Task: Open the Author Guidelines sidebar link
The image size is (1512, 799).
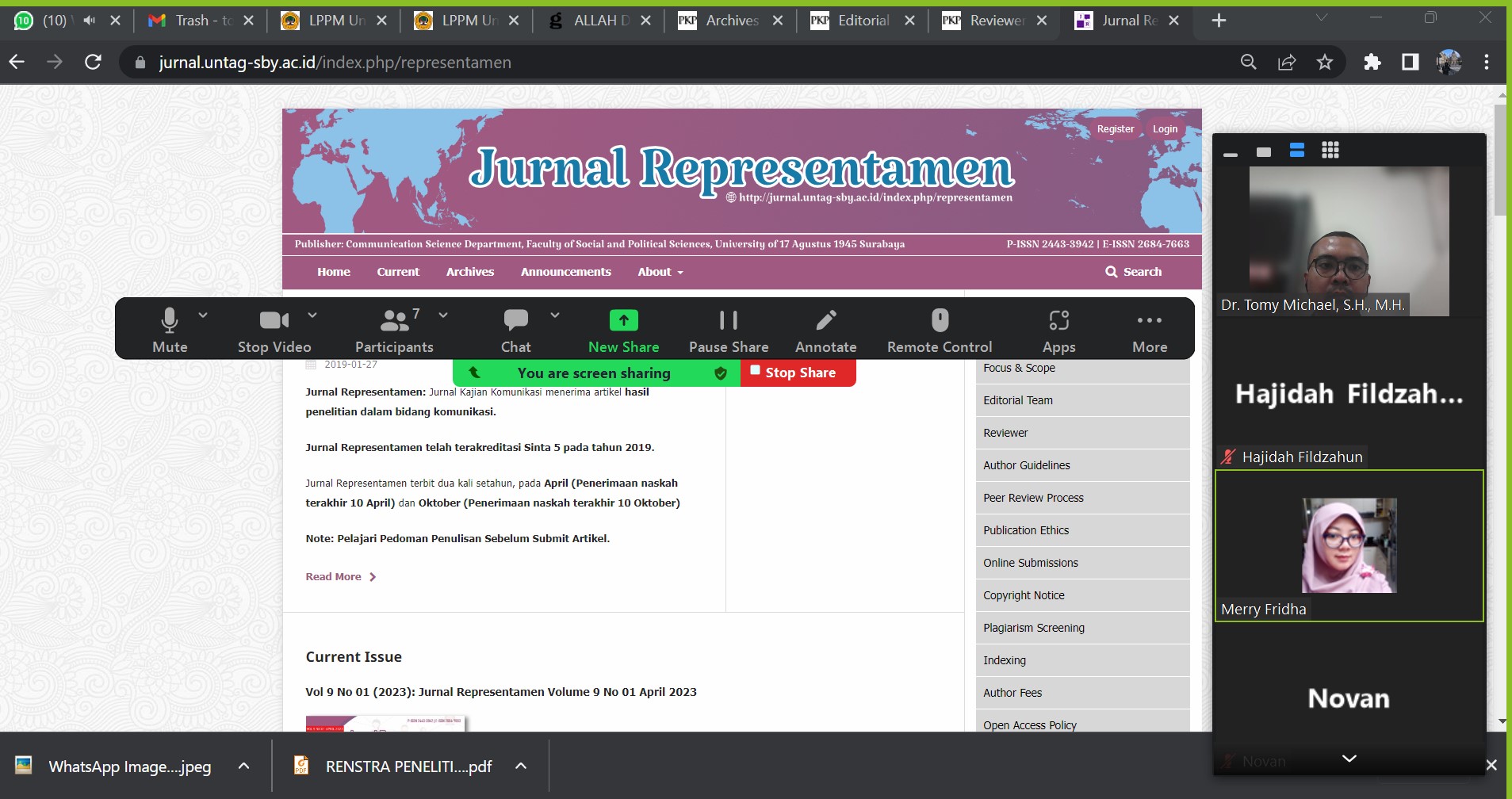Action: tap(1026, 465)
